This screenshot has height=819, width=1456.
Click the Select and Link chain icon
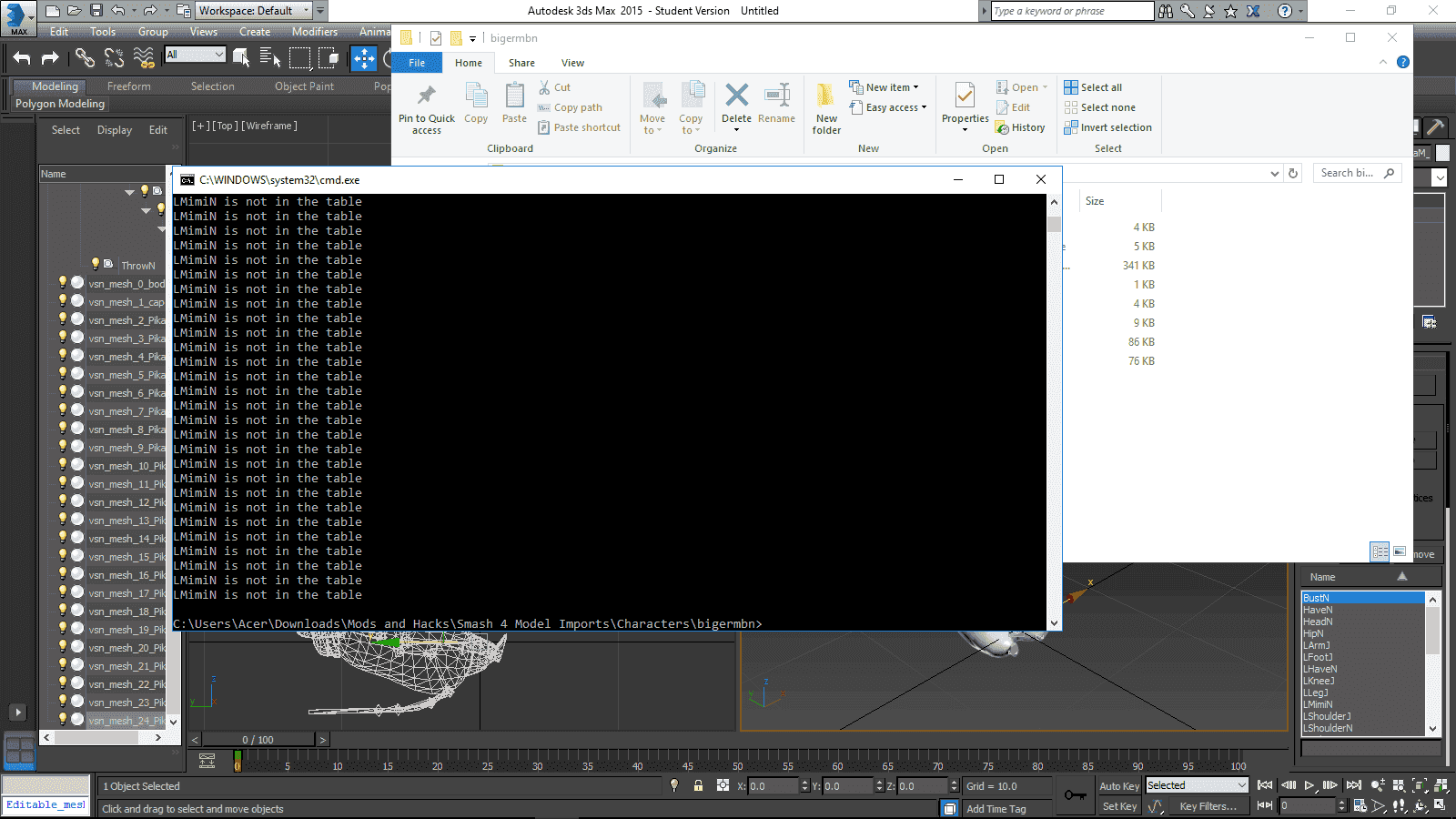click(x=85, y=58)
